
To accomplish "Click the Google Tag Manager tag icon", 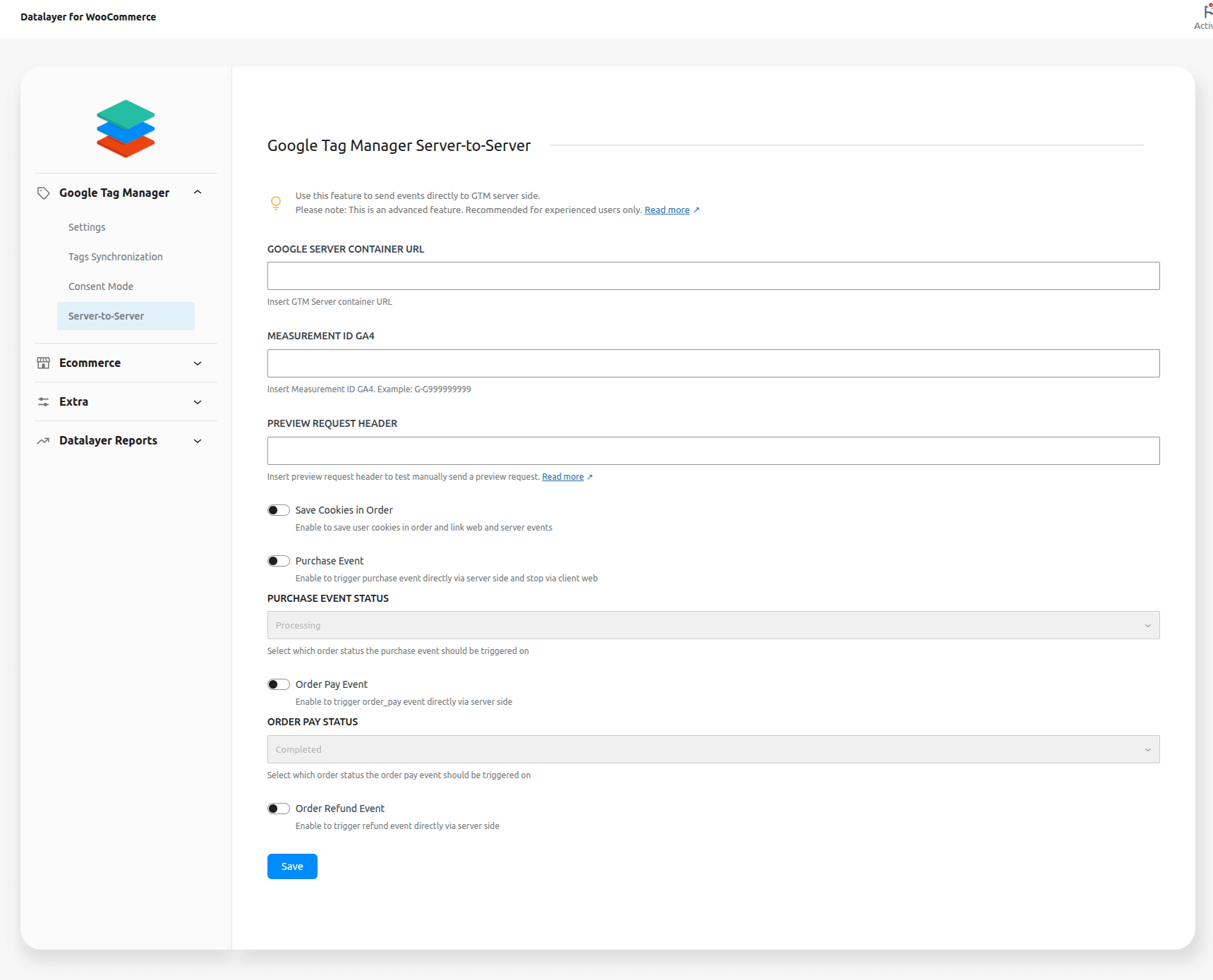I will click(x=43, y=193).
